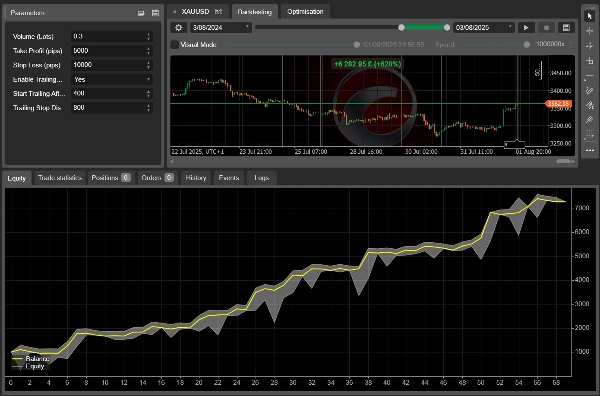Click the Parameters panel title
Image resolution: width=600 pixels, height=396 pixels.
[28, 13]
